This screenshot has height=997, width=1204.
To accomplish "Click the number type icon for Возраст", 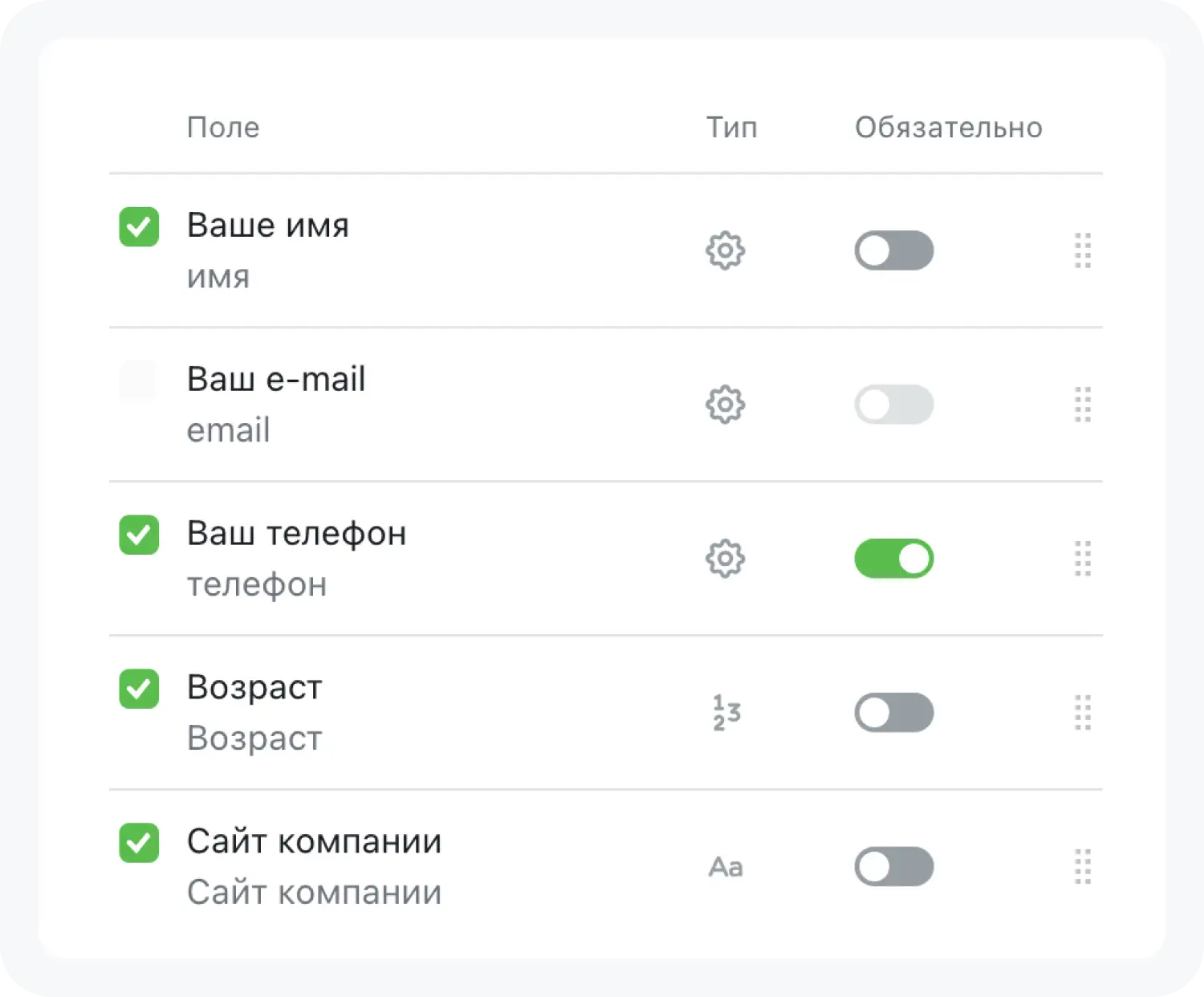I will click(726, 713).
